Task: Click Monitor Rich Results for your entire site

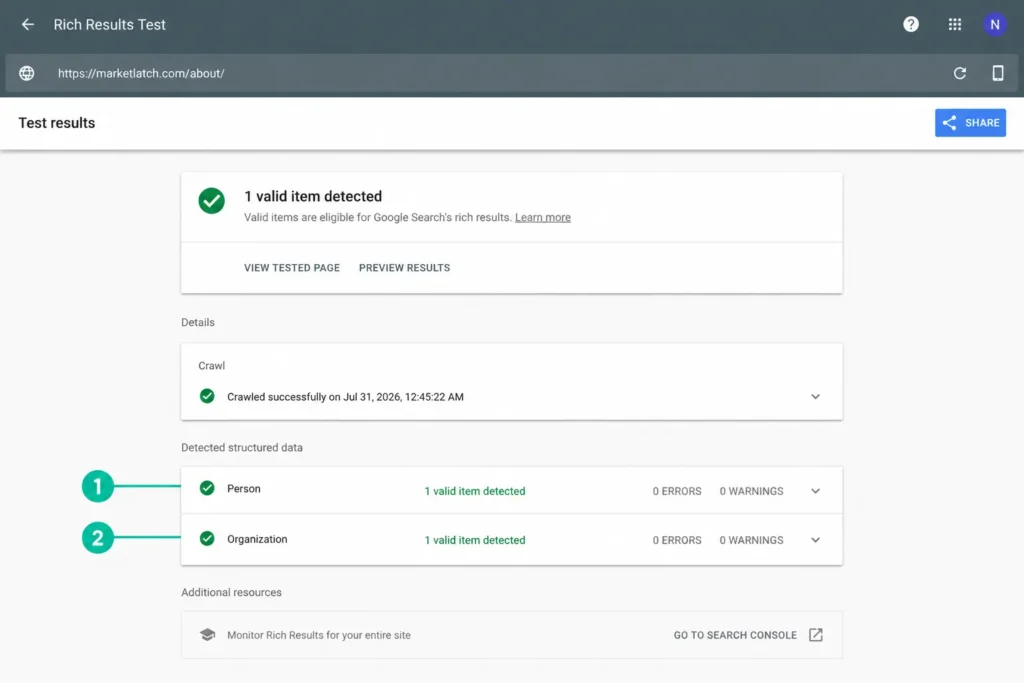Action: [319, 635]
